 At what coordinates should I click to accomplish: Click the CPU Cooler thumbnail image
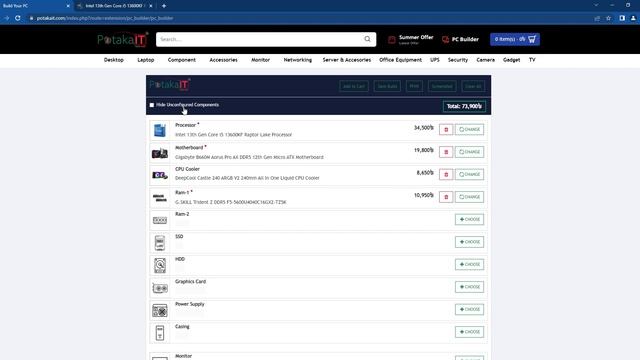pos(160,176)
